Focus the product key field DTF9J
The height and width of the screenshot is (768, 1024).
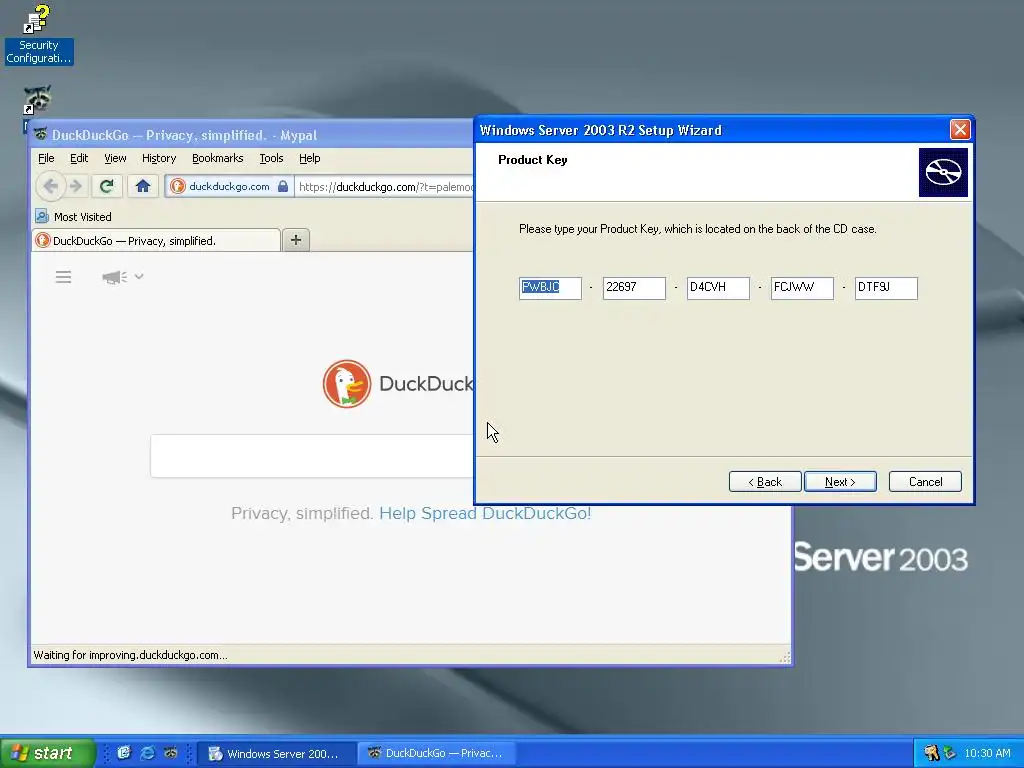[886, 288]
